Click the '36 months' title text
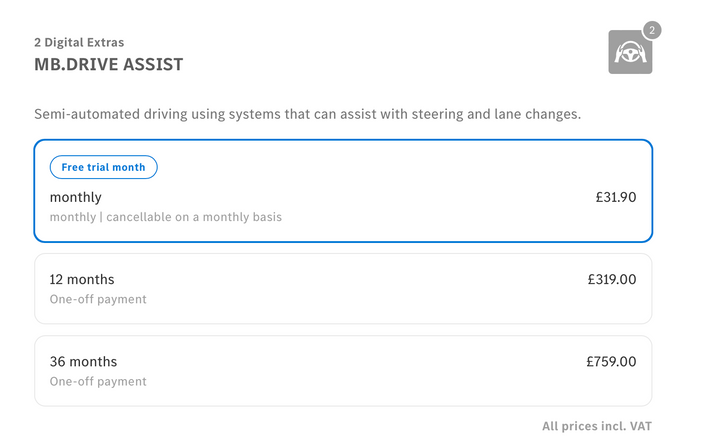Screen dimensions: 720x443 [x=83, y=362]
